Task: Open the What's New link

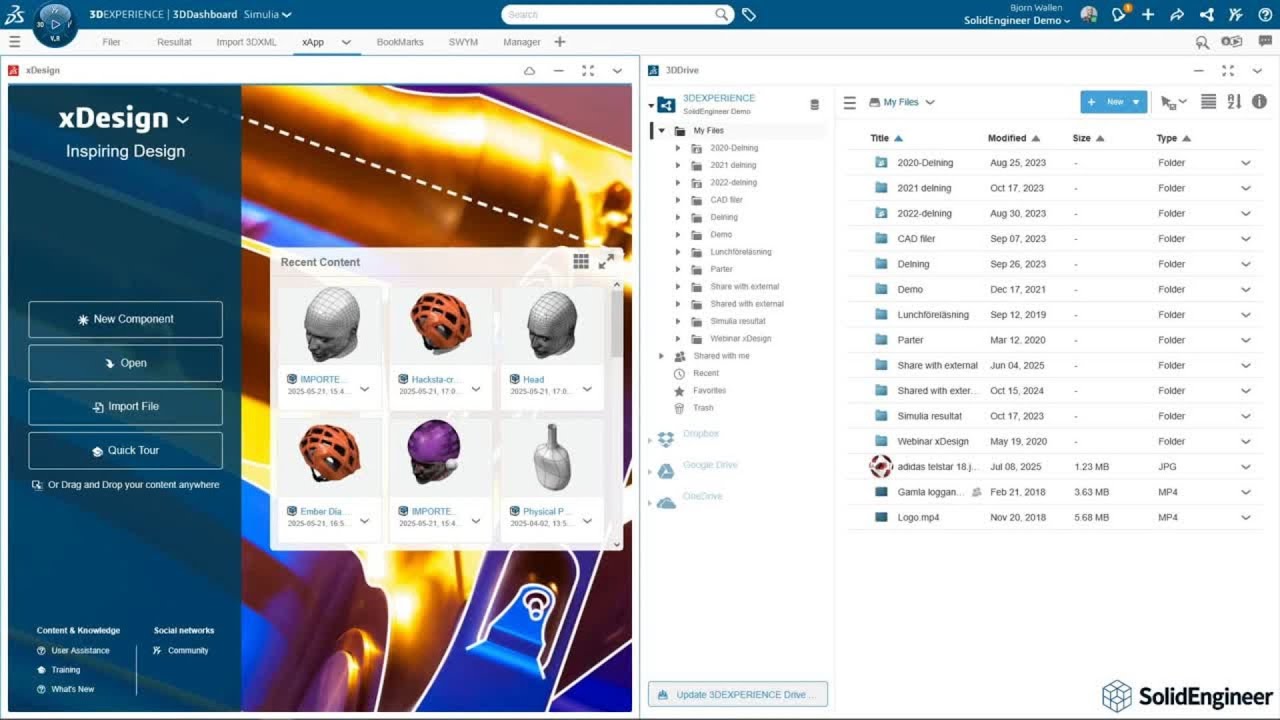Action: pyautogui.click(x=73, y=689)
